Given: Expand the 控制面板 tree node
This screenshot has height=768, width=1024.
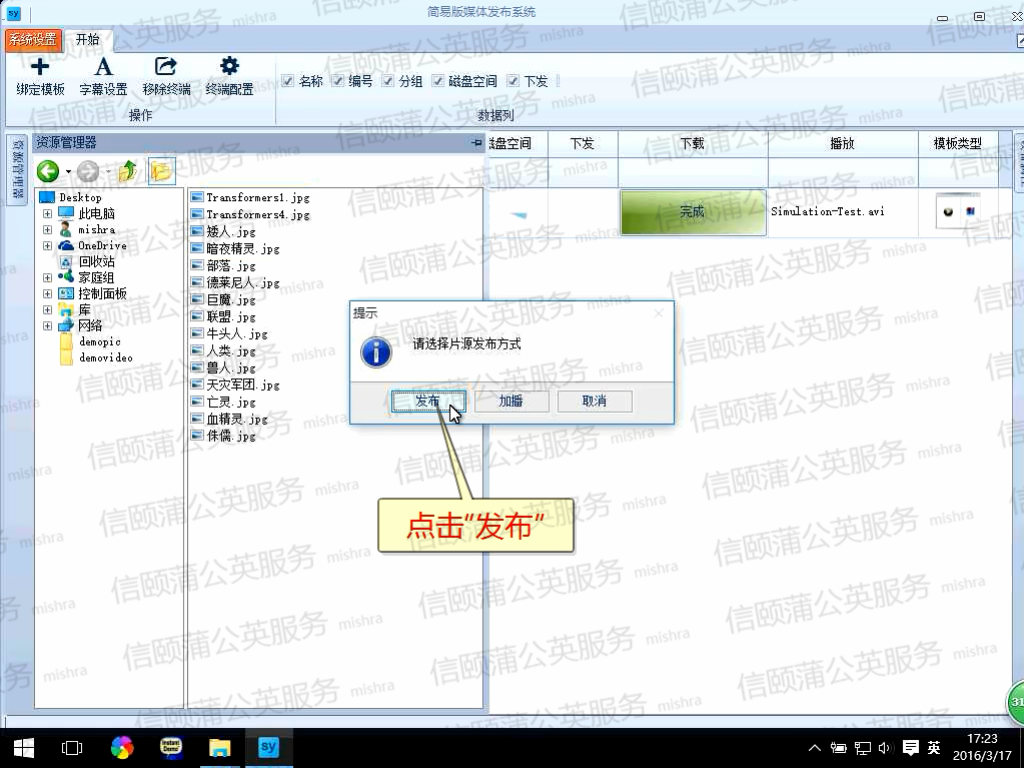Looking at the screenshot, I should tap(47, 294).
